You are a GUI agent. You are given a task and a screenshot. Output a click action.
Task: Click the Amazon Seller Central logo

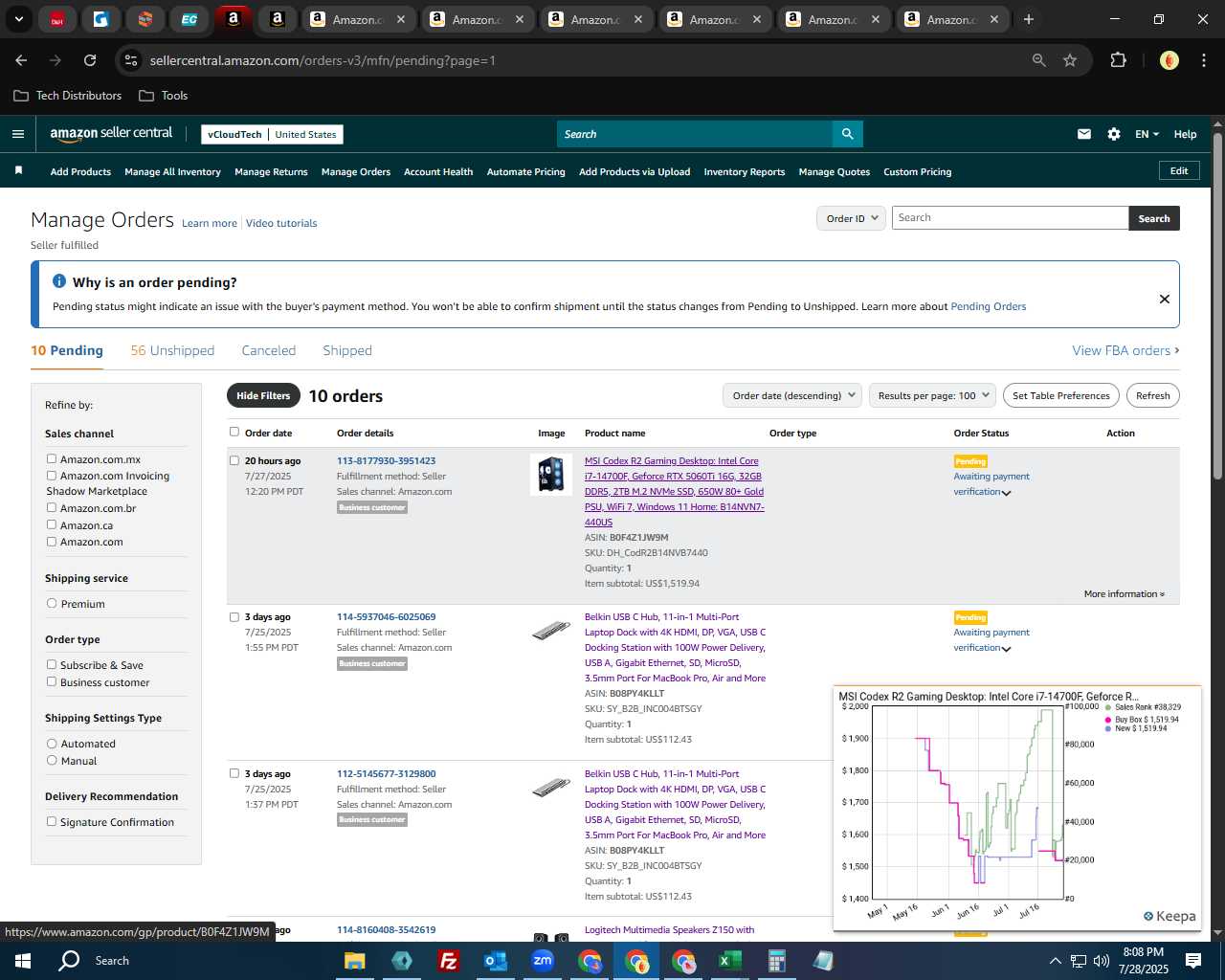(111, 134)
